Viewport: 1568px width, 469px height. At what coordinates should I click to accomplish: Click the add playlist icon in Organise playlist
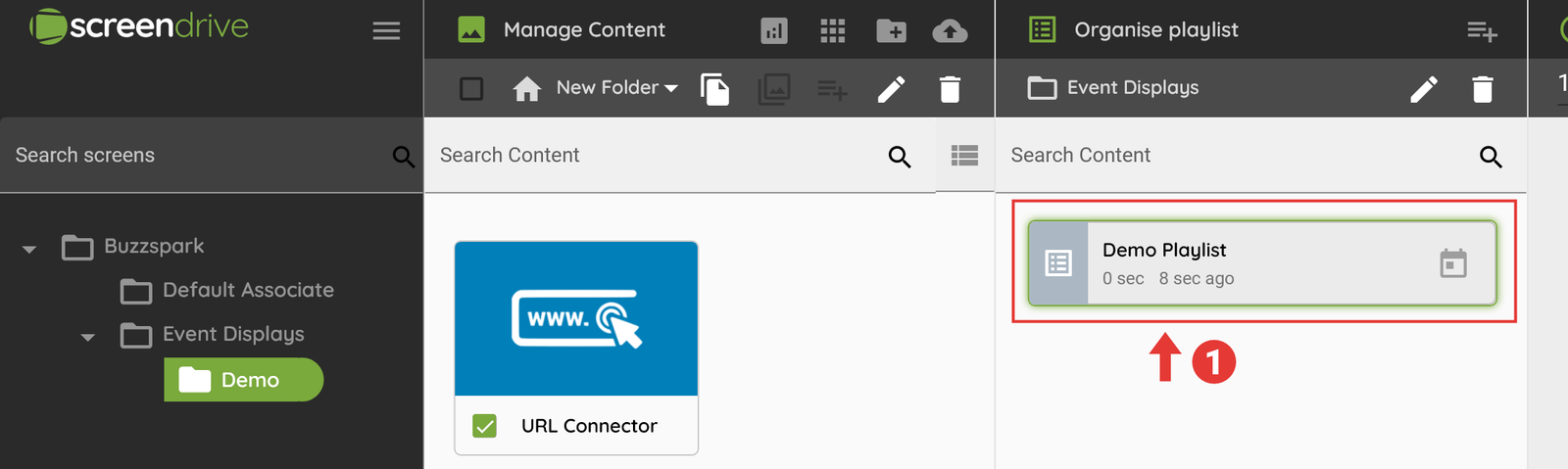click(x=1481, y=30)
